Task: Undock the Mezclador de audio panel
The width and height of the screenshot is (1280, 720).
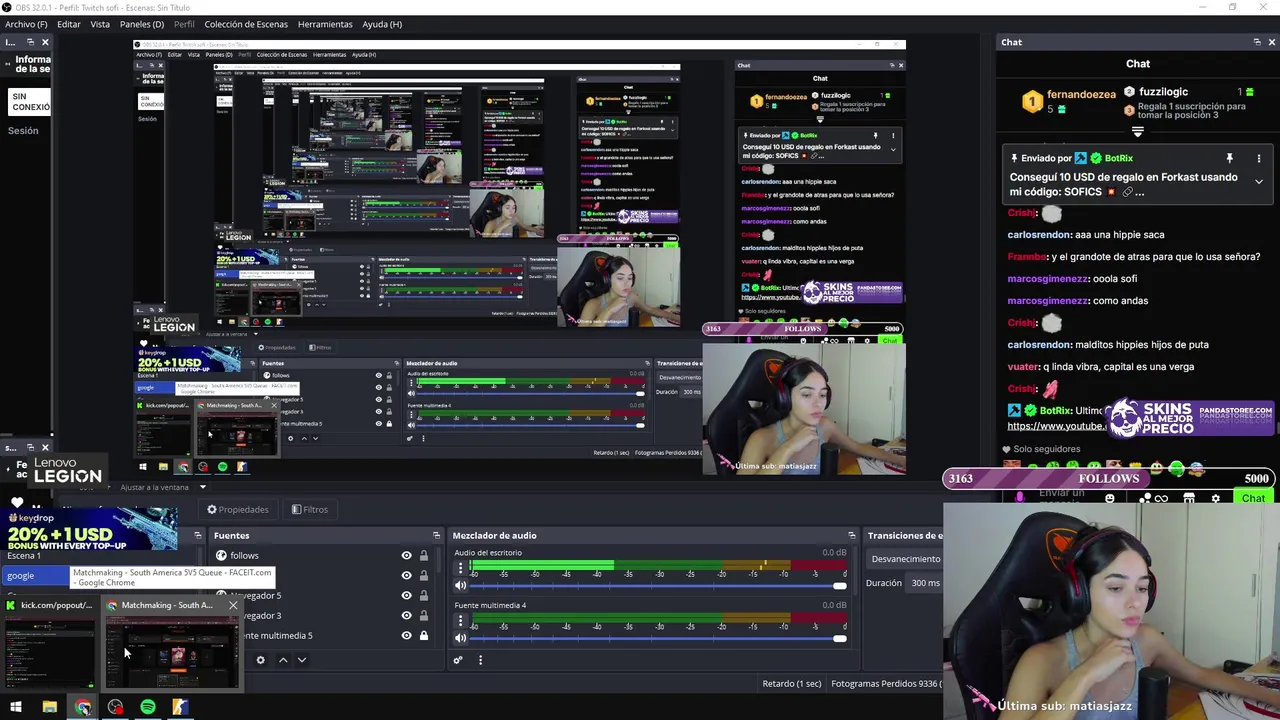Action: click(x=852, y=536)
